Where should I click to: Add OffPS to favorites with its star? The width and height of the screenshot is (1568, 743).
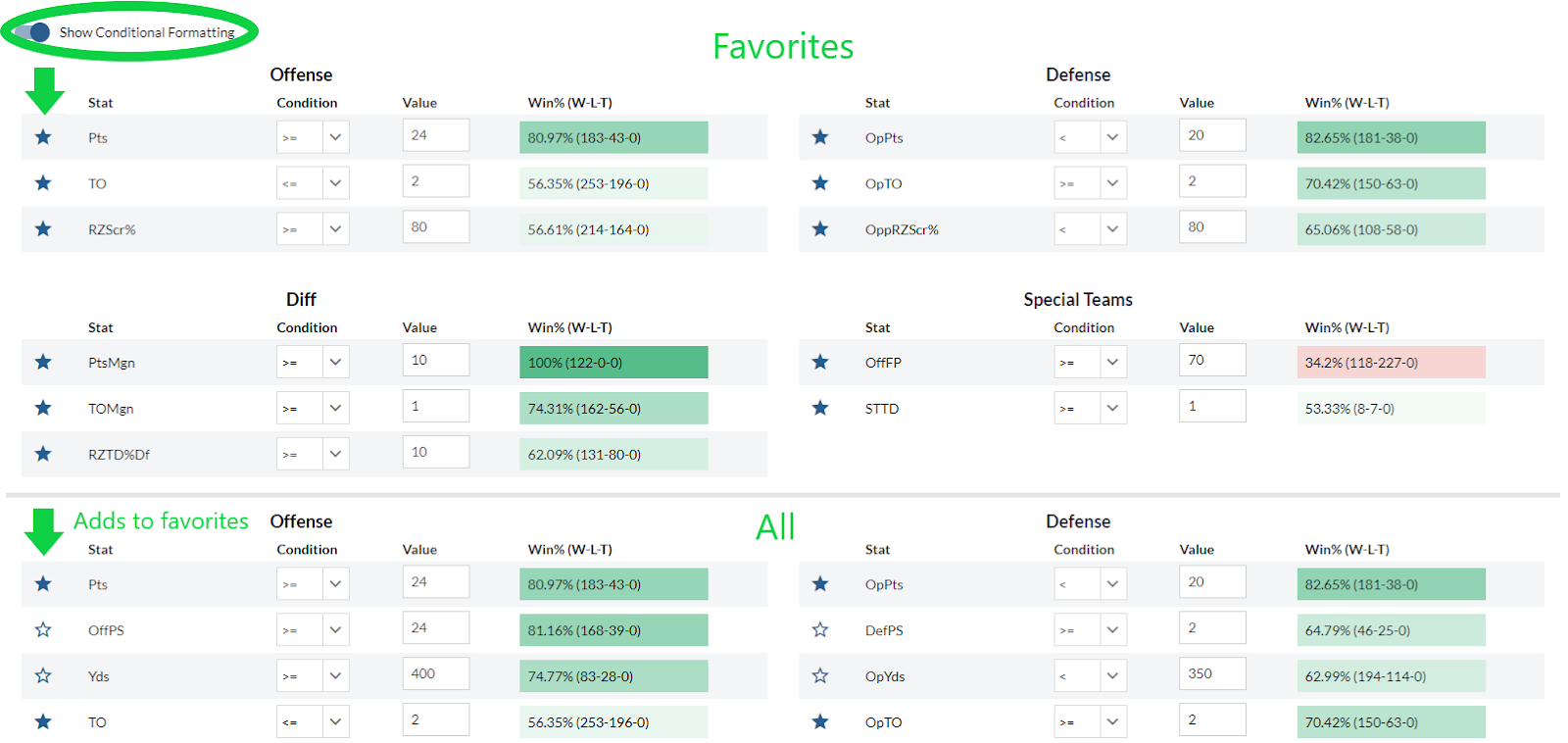point(43,629)
